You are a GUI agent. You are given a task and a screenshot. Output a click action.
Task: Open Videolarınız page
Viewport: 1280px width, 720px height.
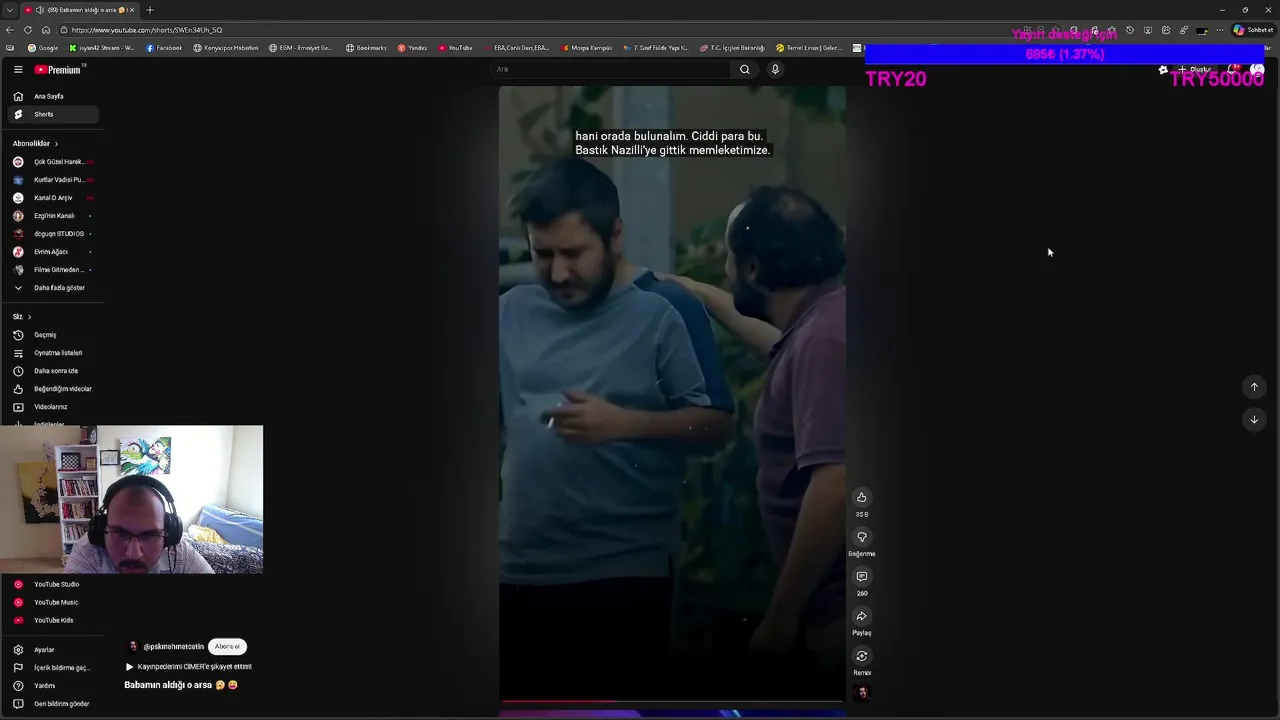(52, 407)
